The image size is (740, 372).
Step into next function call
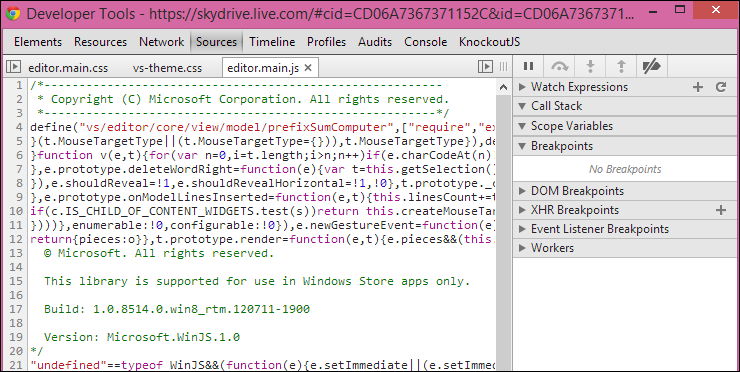(x=590, y=67)
